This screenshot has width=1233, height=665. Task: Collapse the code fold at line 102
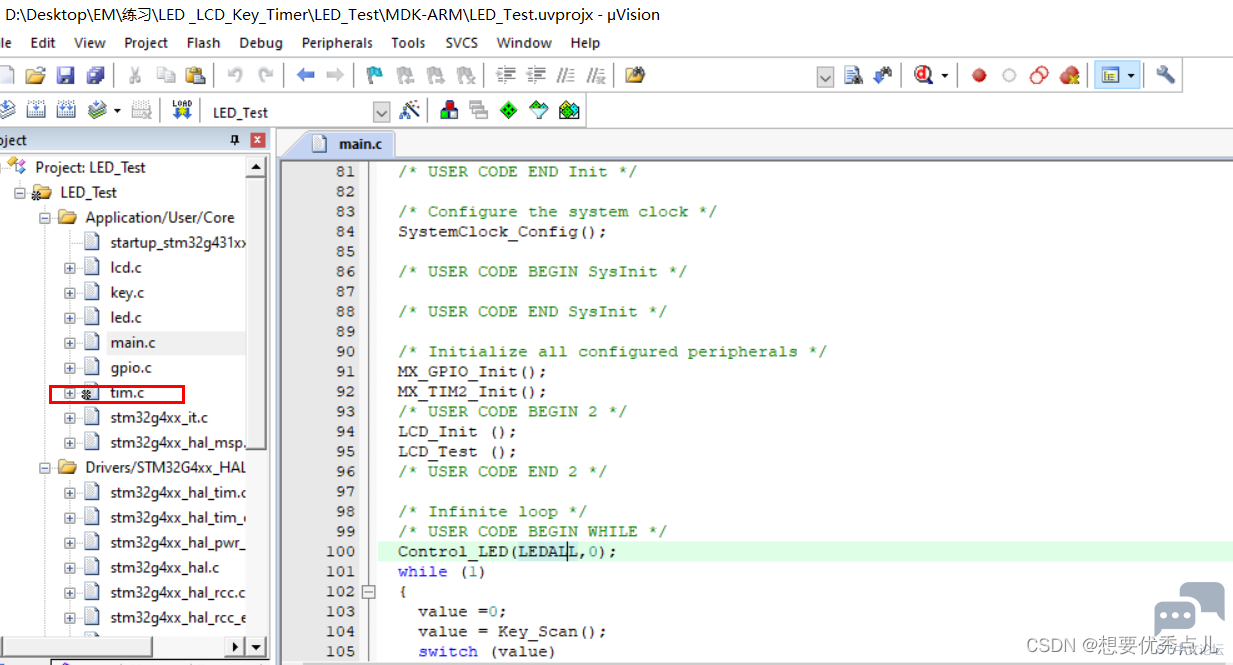368,592
